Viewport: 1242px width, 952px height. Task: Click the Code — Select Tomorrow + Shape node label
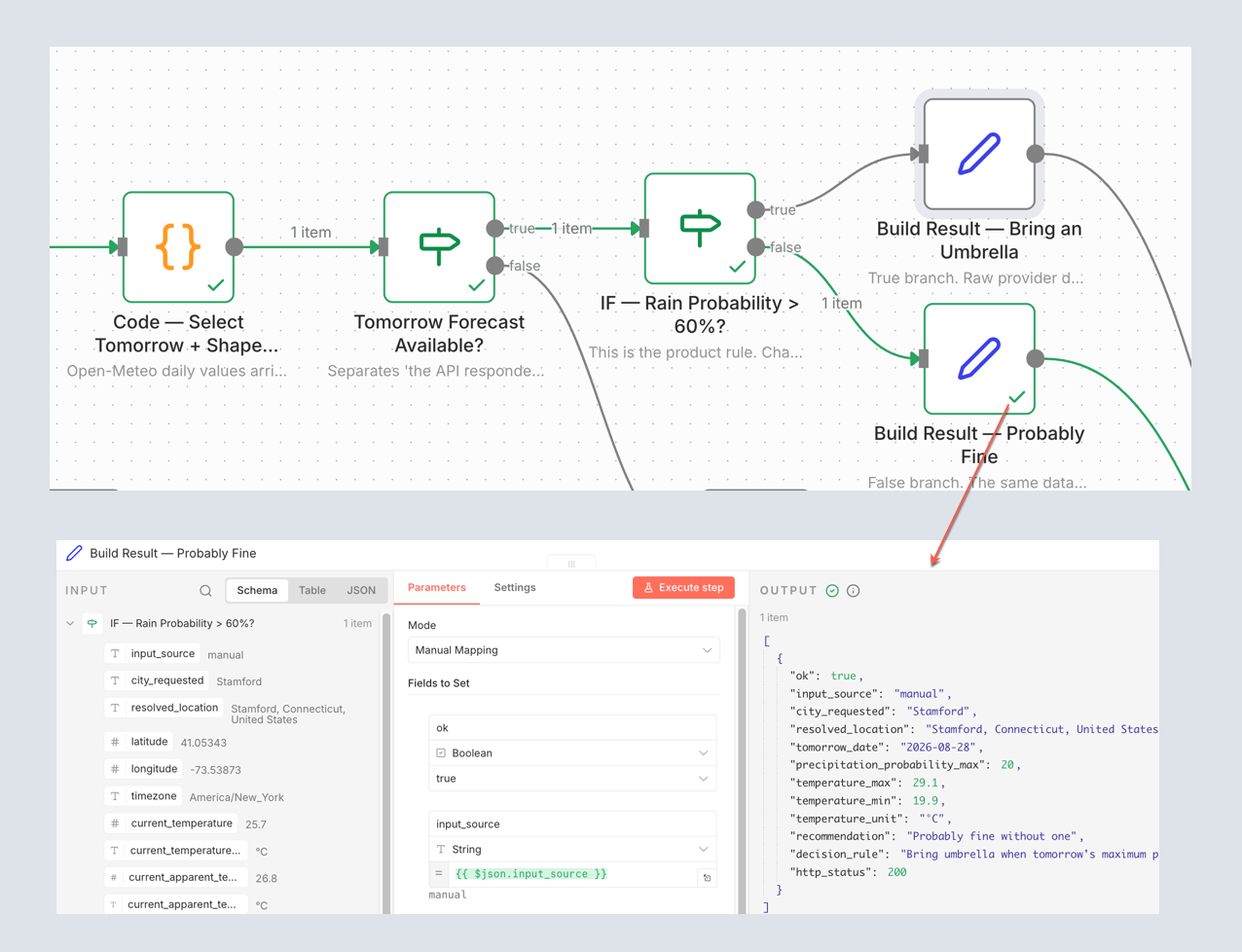(x=186, y=334)
